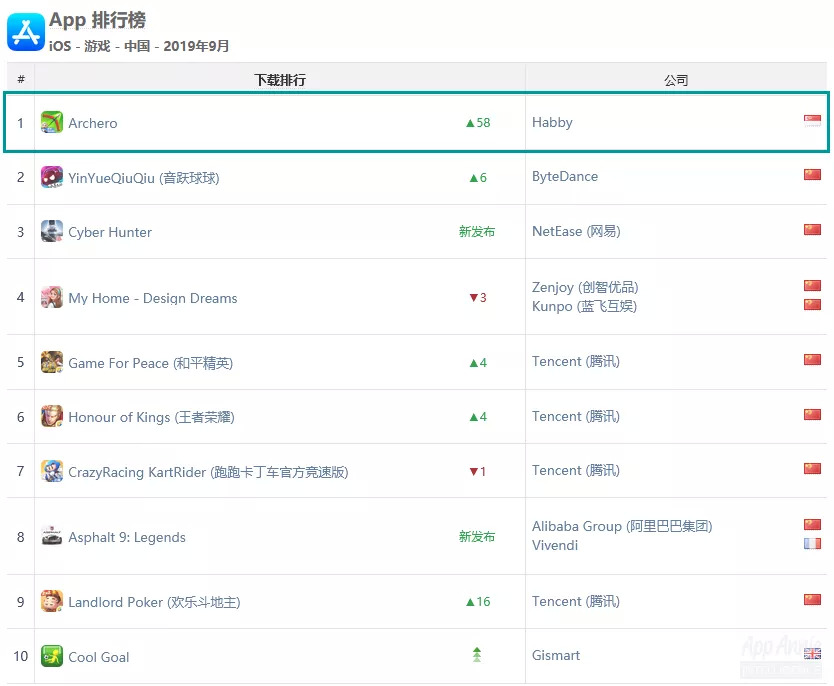The width and height of the screenshot is (834, 686).
Task: Click the ▲16 change for Landlord Poker
Action: pyautogui.click(x=478, y=602)
